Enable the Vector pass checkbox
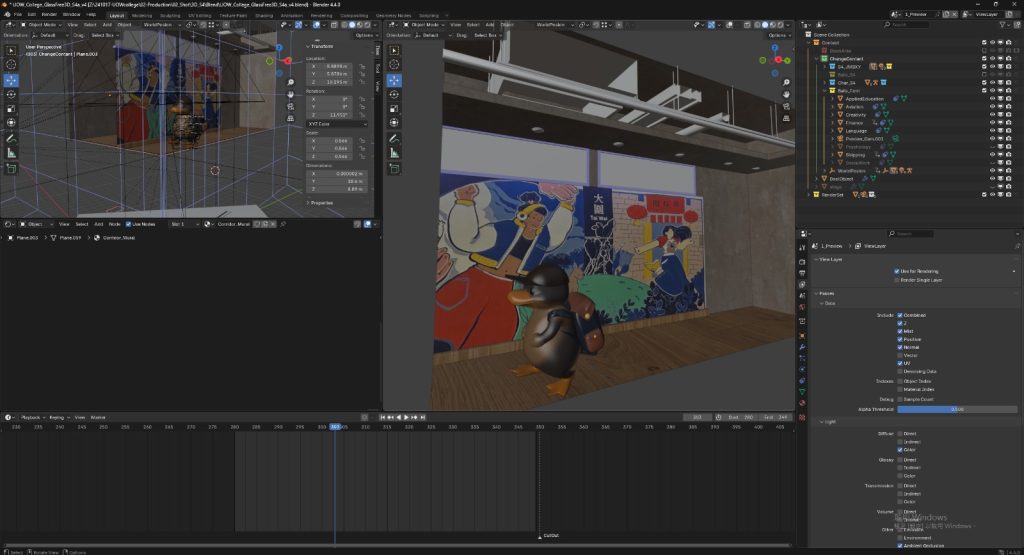The width and height of the screenshot is (1024, 555). coord(900,355)
